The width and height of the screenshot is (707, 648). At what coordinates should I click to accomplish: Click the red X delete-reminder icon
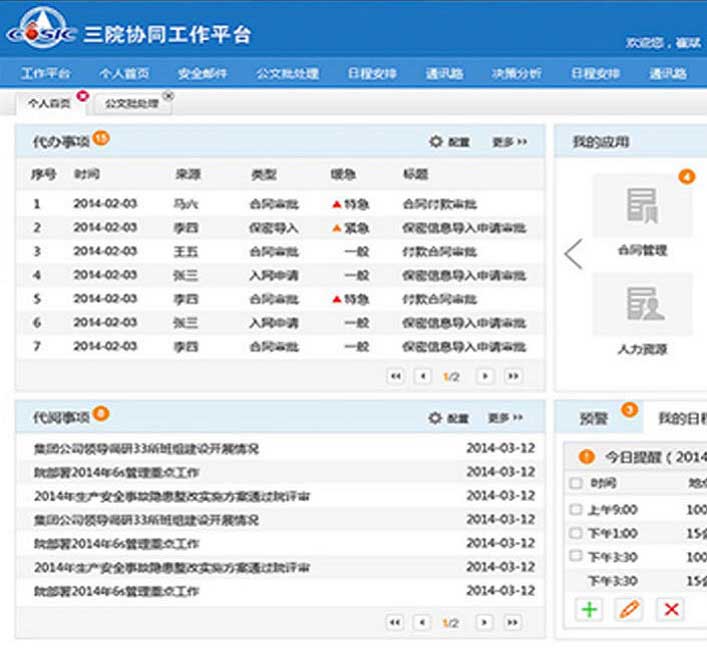672,608
